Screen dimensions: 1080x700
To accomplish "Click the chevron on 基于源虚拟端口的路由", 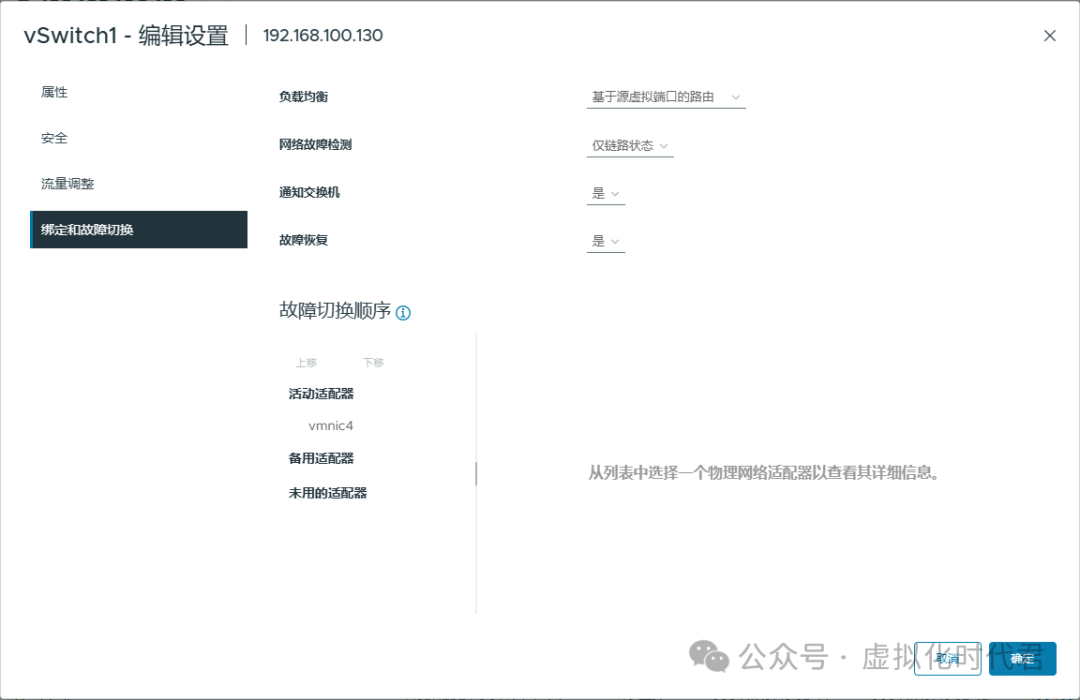I will pyautogui.click(x=737, y=97).
